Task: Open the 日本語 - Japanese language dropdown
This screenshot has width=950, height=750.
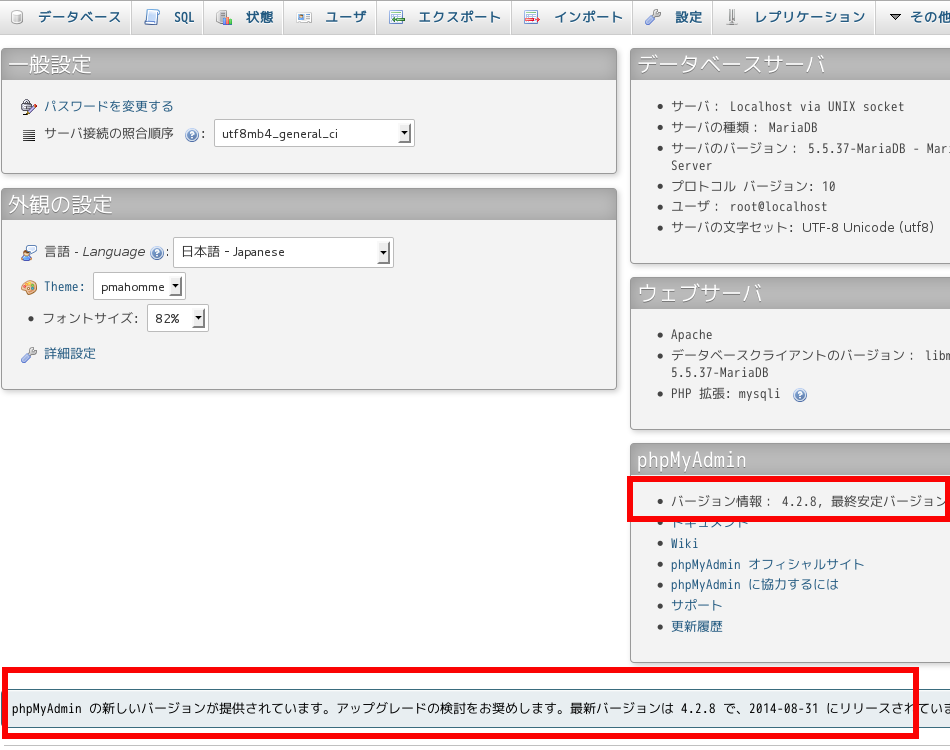Action: point(283,252)
